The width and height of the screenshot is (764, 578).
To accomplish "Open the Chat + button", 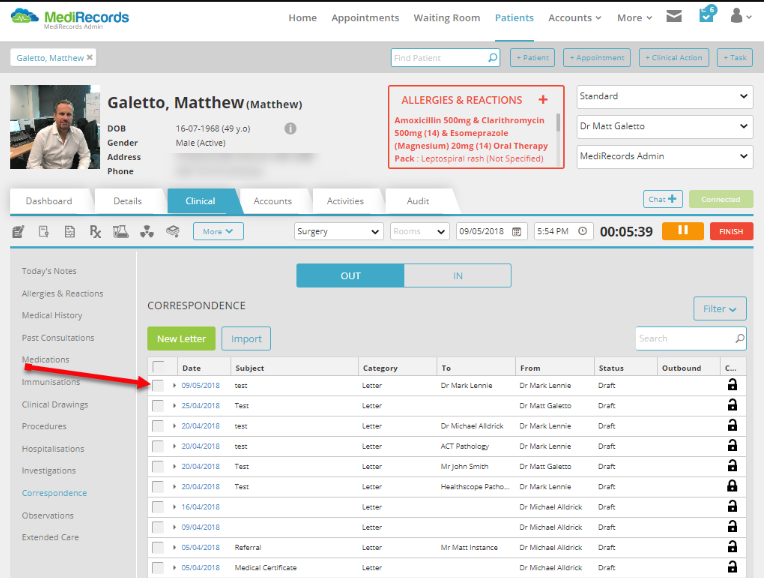I will 663,199.
